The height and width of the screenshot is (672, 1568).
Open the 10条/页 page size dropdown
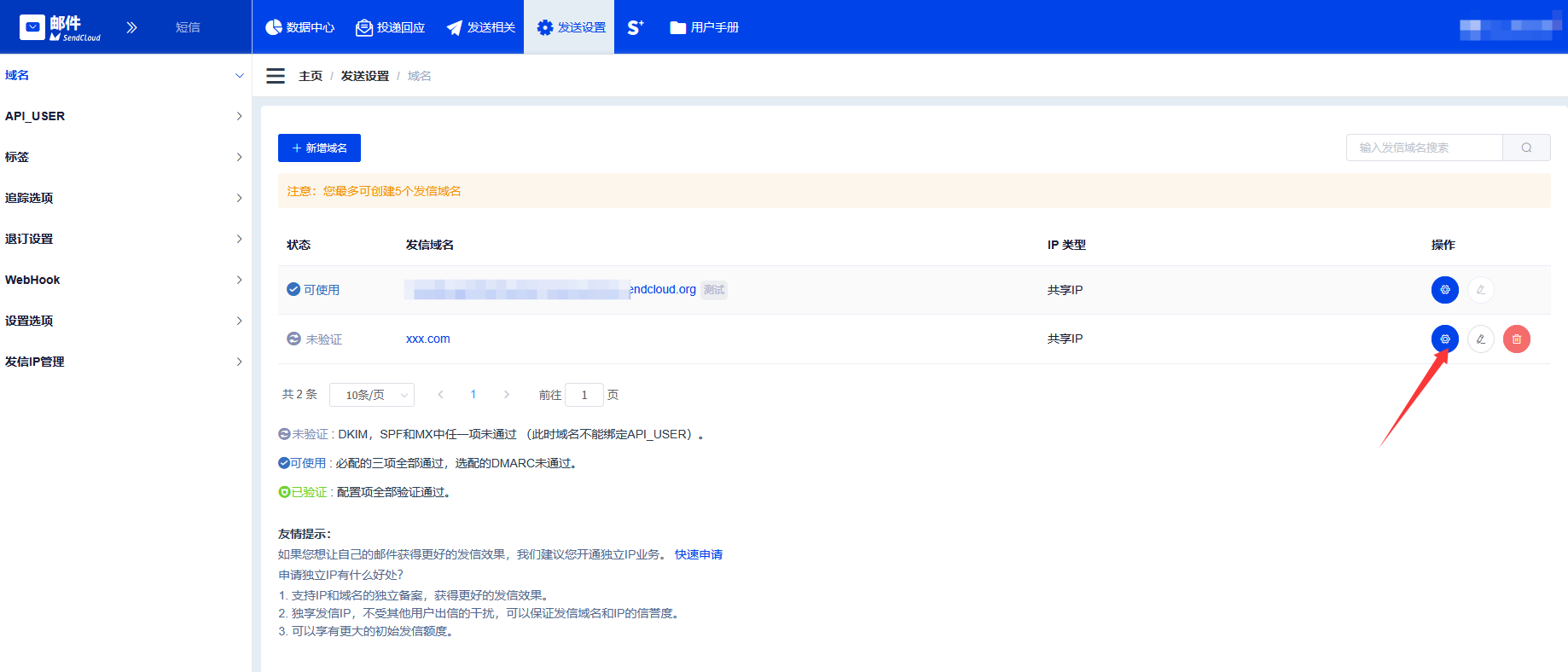pos(372,395)
